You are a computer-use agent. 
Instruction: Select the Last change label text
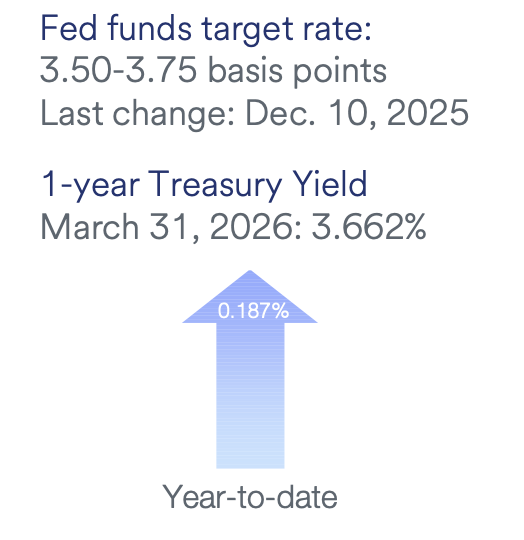(x=138, y=113)
